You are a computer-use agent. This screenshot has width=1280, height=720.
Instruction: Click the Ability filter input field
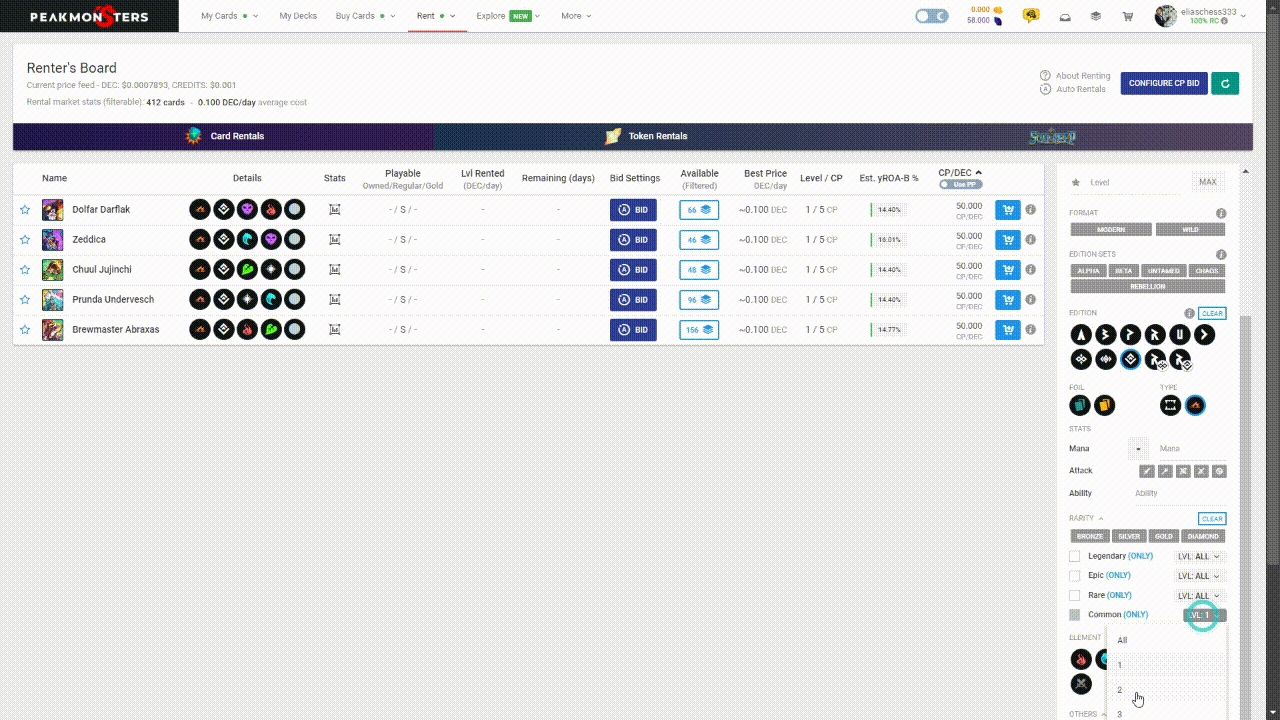1178,493
